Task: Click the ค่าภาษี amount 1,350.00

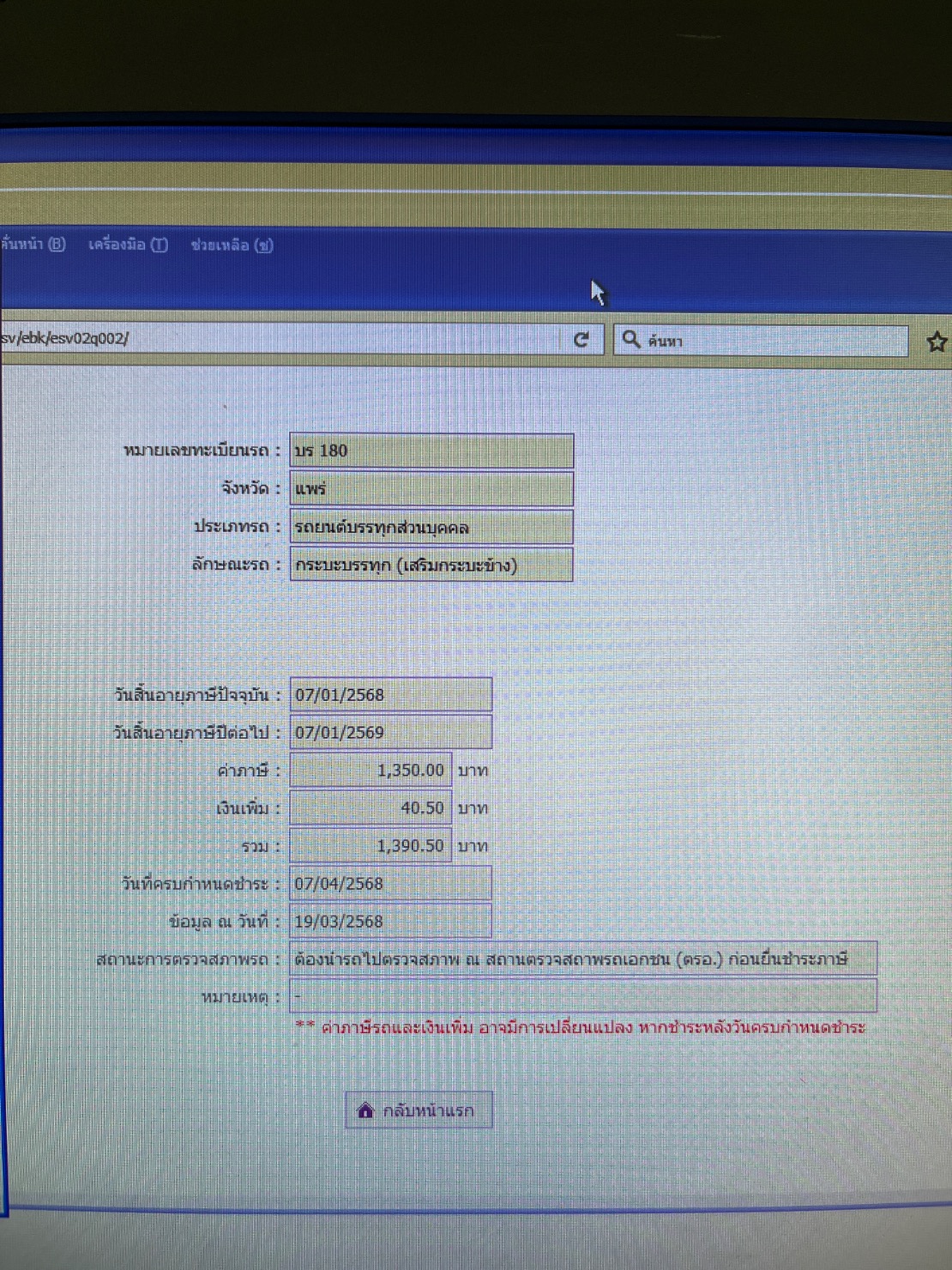Action: (371, 770)
